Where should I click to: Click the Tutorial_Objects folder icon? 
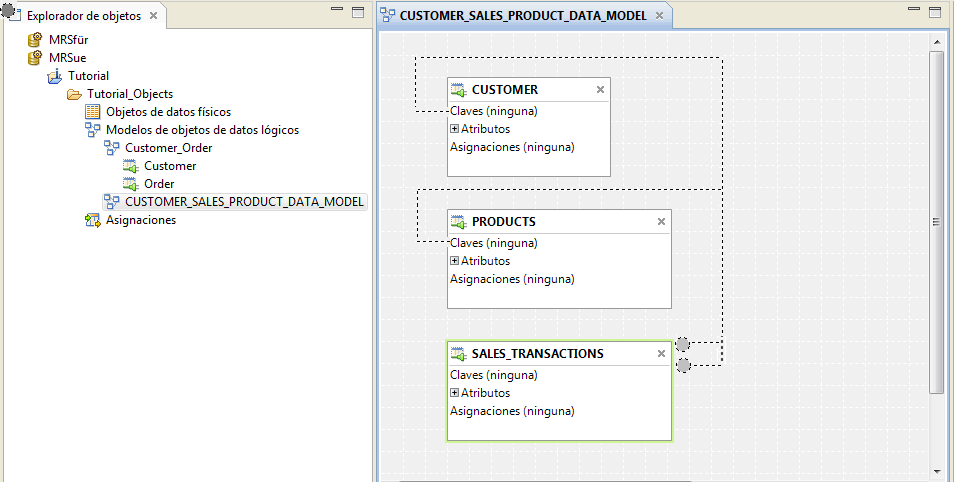coord(74,94)
